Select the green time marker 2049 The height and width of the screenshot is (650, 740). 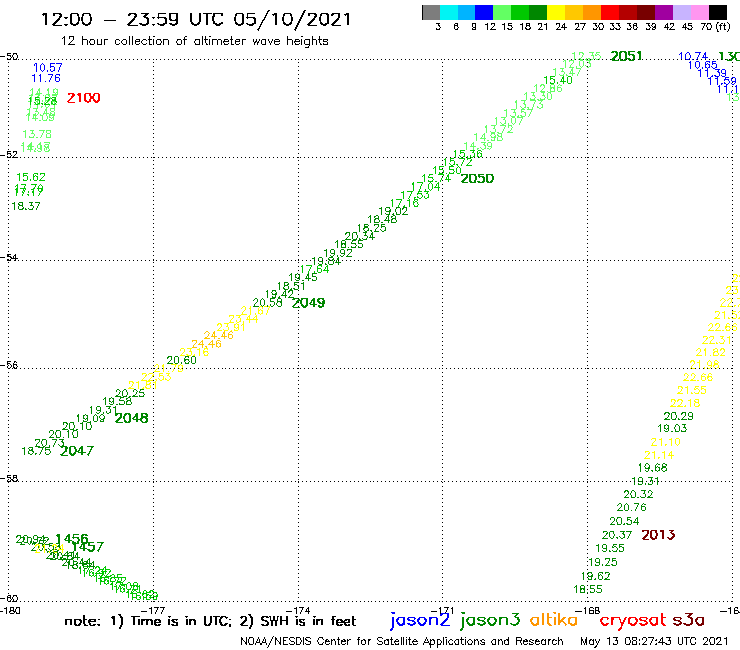point(308,303)
